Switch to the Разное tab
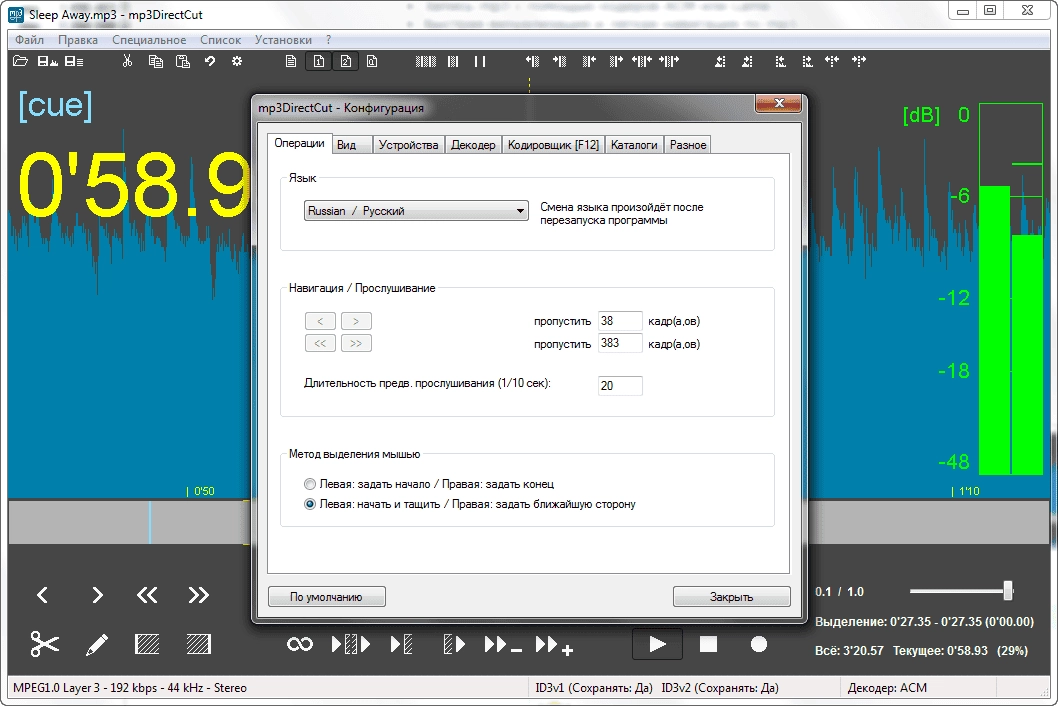 coord(688,145)
